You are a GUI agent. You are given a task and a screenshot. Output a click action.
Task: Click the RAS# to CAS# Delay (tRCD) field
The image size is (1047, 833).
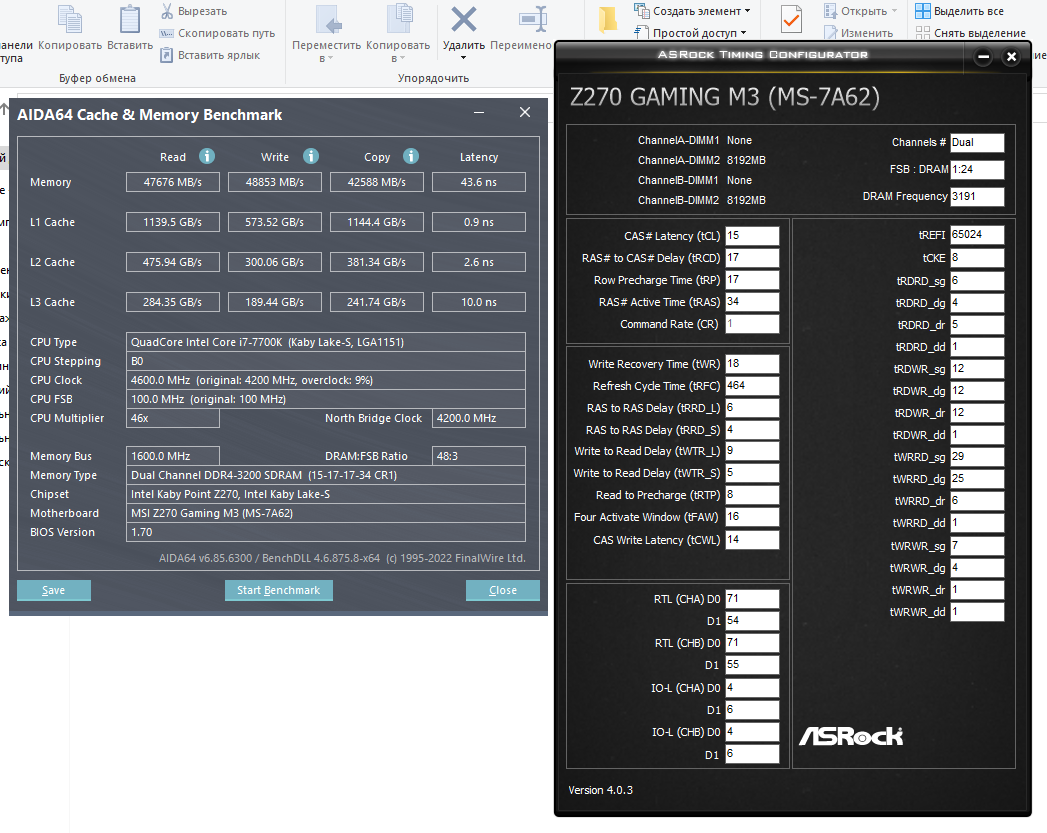click(x=752, y=258)
